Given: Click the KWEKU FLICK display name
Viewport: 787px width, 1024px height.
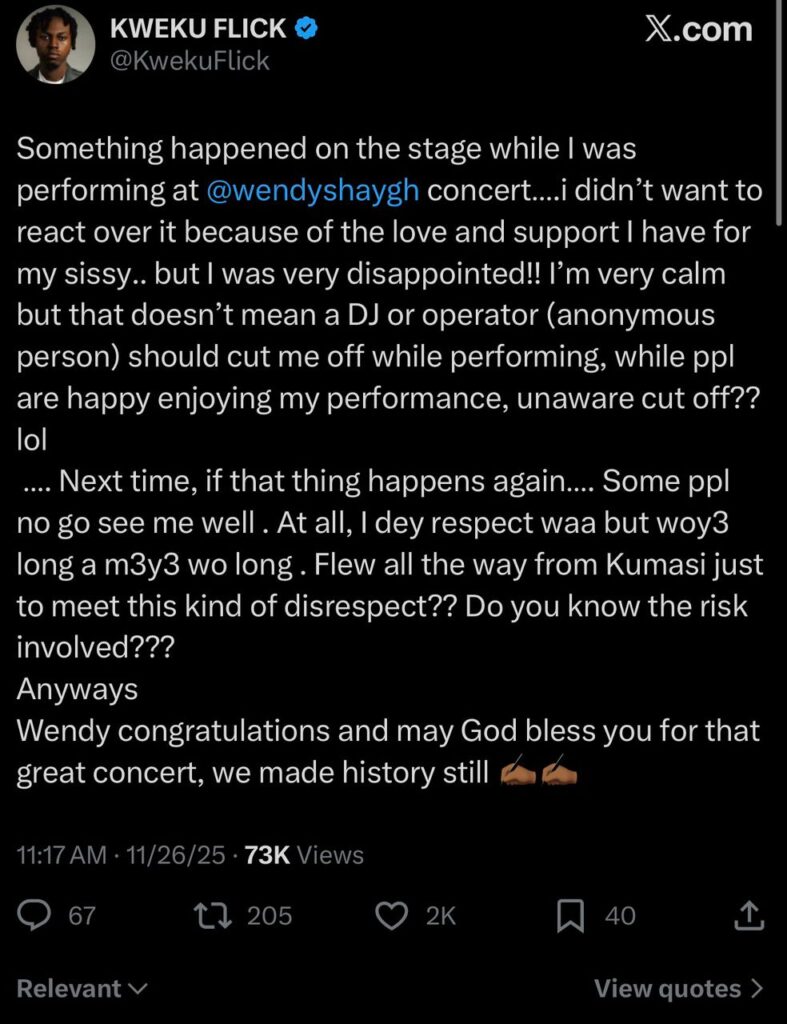Looking at the screenshot, I should point(201,29).
